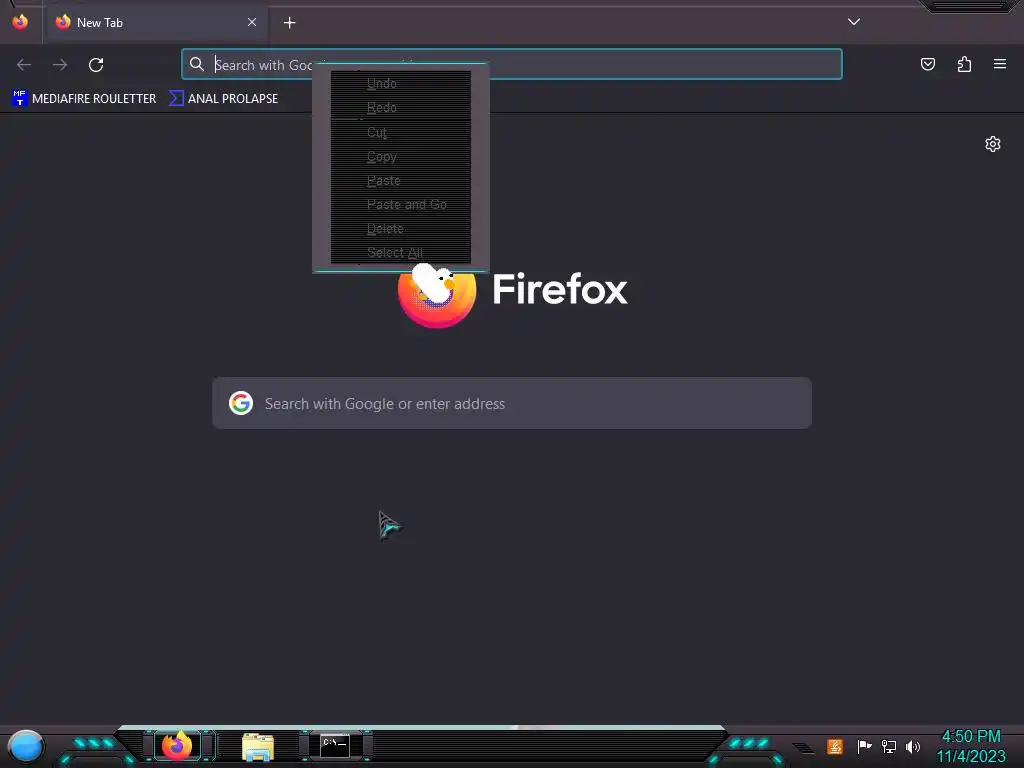The image size is (1024, 768).
Task: Open the Firefox application hamburger menu
Action: [1000, 64]
